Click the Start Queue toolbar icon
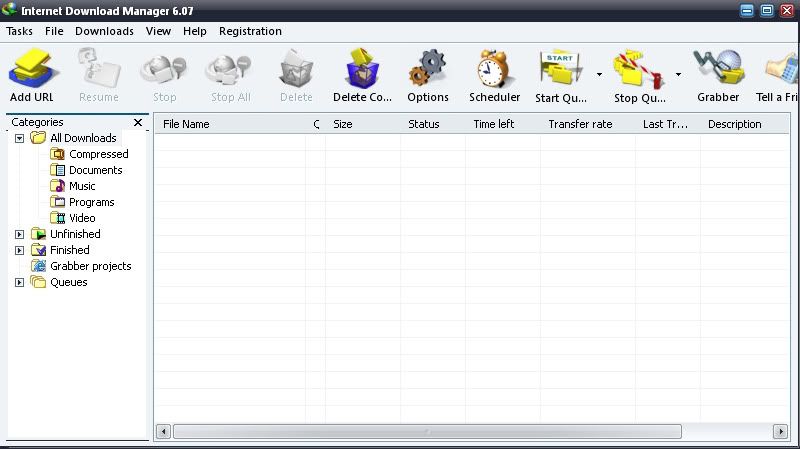The width and height of the screenshot is (800, 449). tap(560, 68)
